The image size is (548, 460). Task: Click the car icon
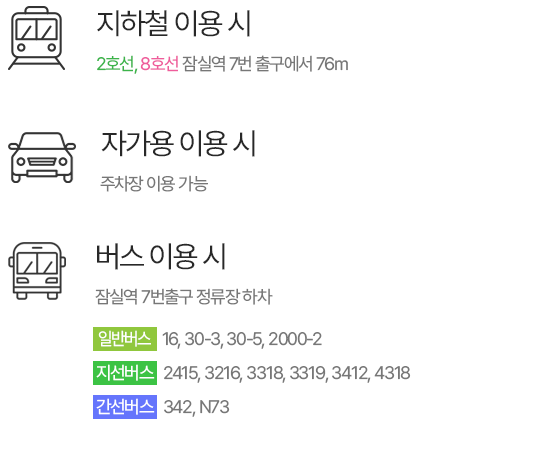tap(42, 157)
